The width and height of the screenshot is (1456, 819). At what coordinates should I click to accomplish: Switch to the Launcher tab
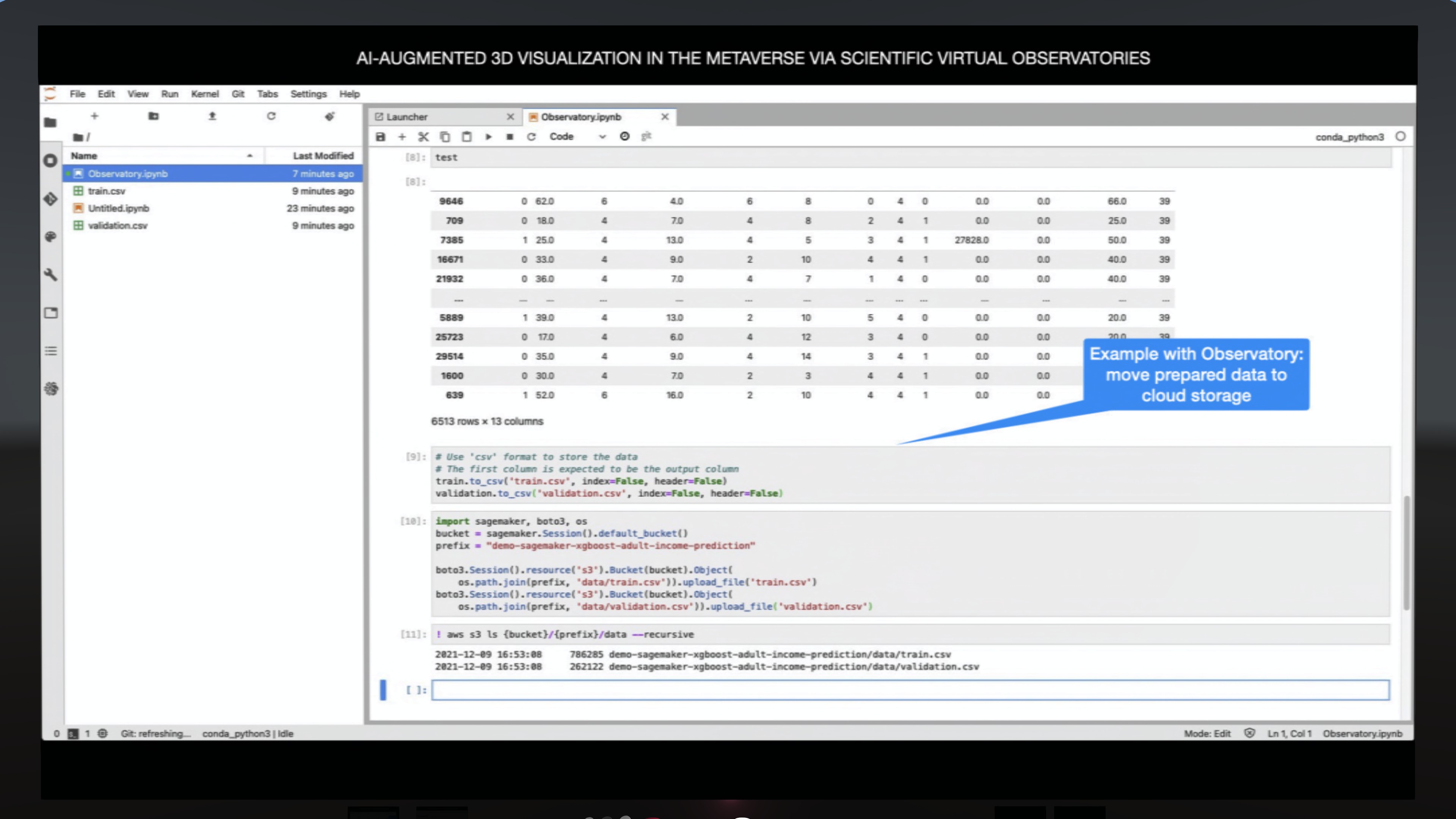click(407, 117)
